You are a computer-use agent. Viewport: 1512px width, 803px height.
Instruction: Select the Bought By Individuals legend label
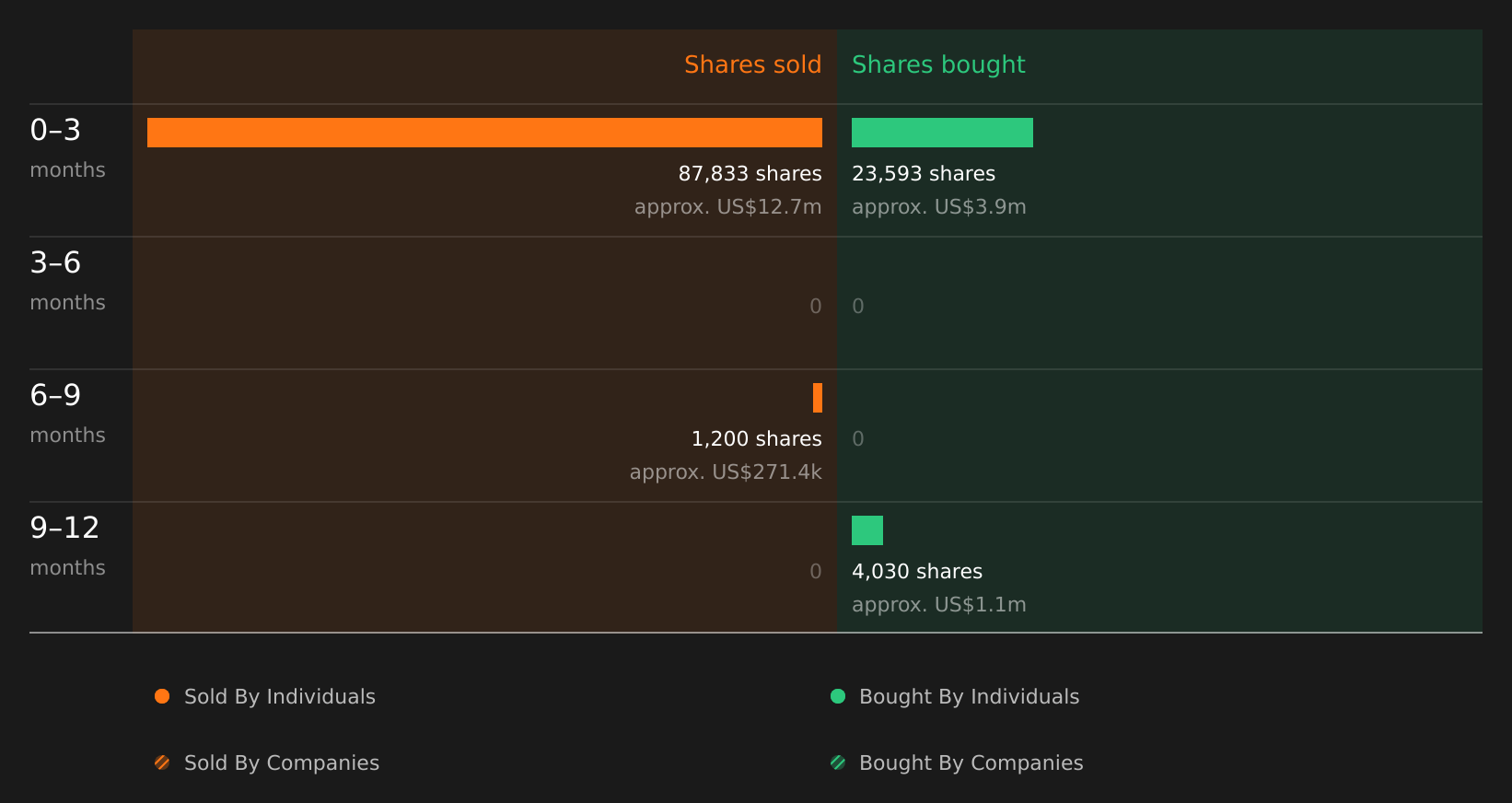(x=969, y=697)
